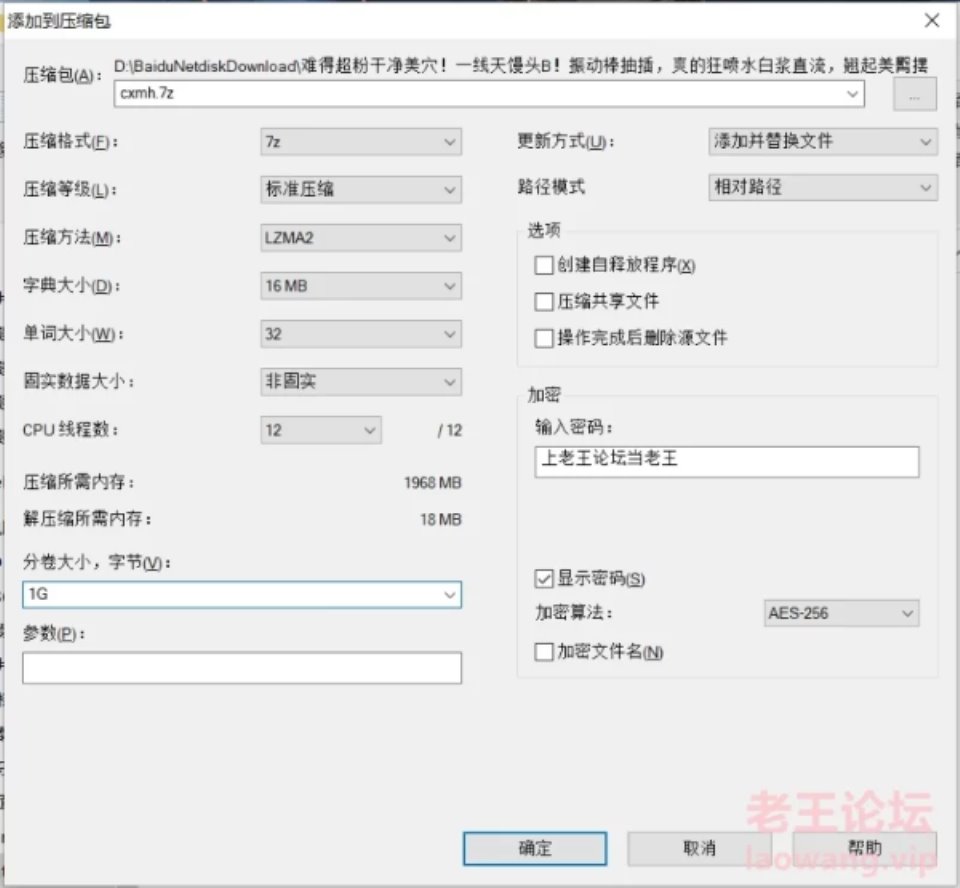Image resolution: width=960 pixels, height=888 pixels.
Task: Open the 压缩格式 format dropdown showing 7z
Action: pyautogui.click(x=451, y=141)
